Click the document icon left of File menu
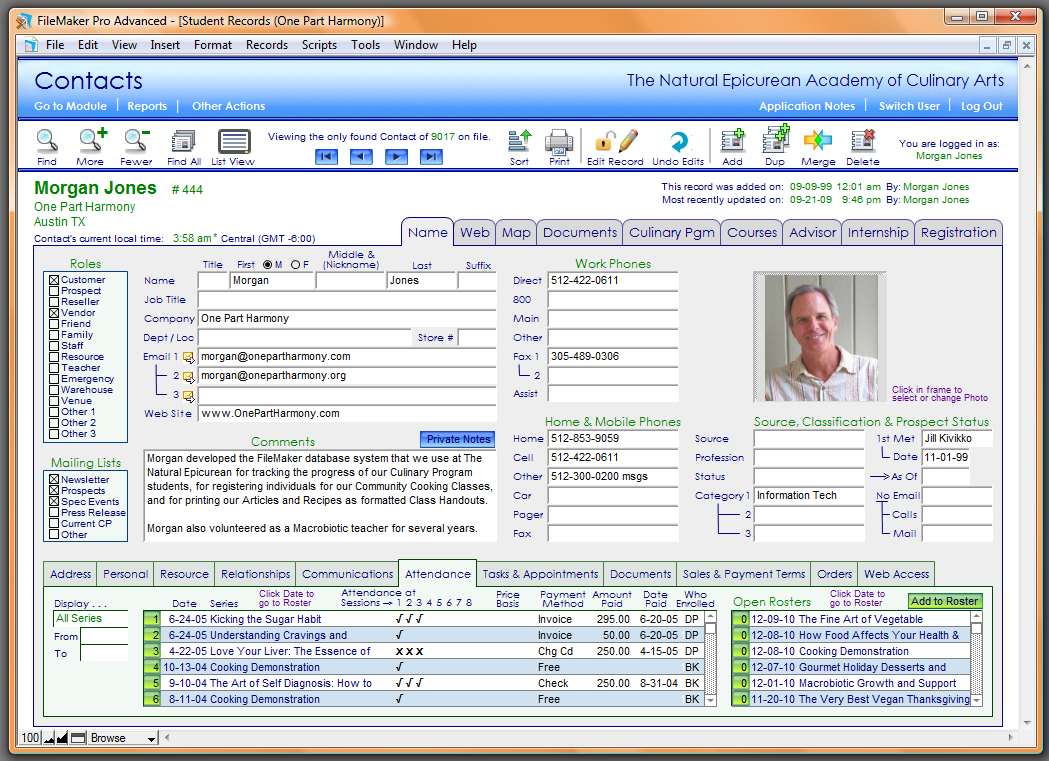This screenshot has width=1049, height=761. tap(31, 45)
